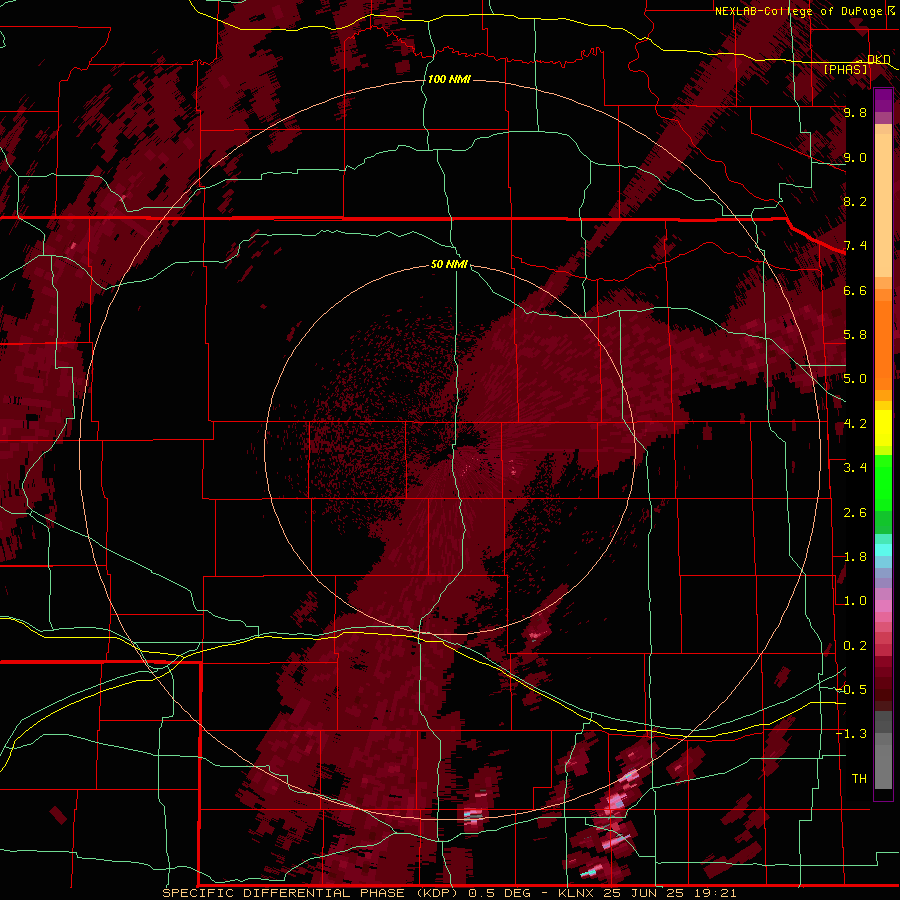Image resolution: width=900 pixels, height=900 pixels.
Task: Click the -0.5 value on color scale
Action: coord(852,690)
